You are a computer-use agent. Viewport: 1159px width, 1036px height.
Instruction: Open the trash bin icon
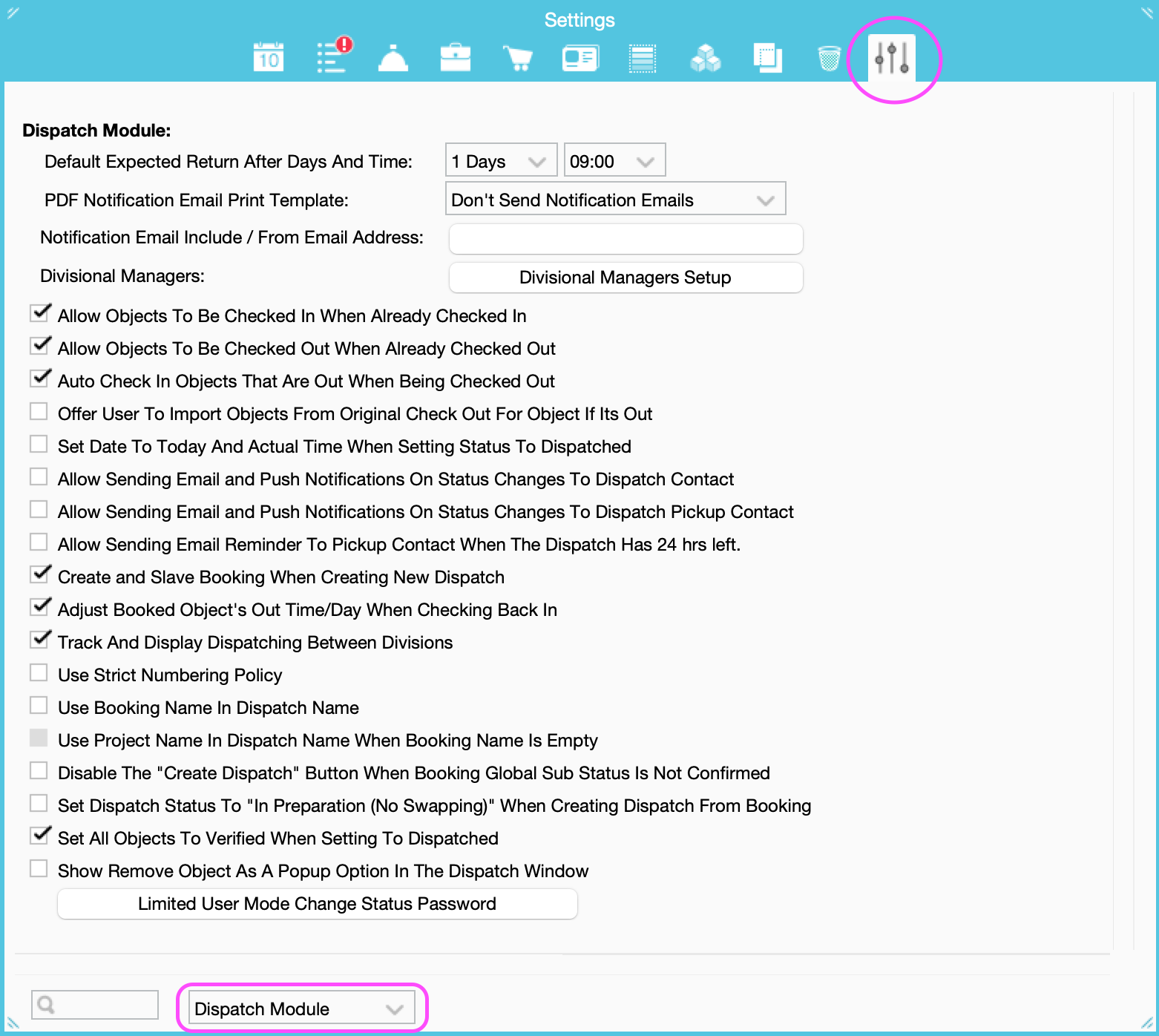[830, 57]
